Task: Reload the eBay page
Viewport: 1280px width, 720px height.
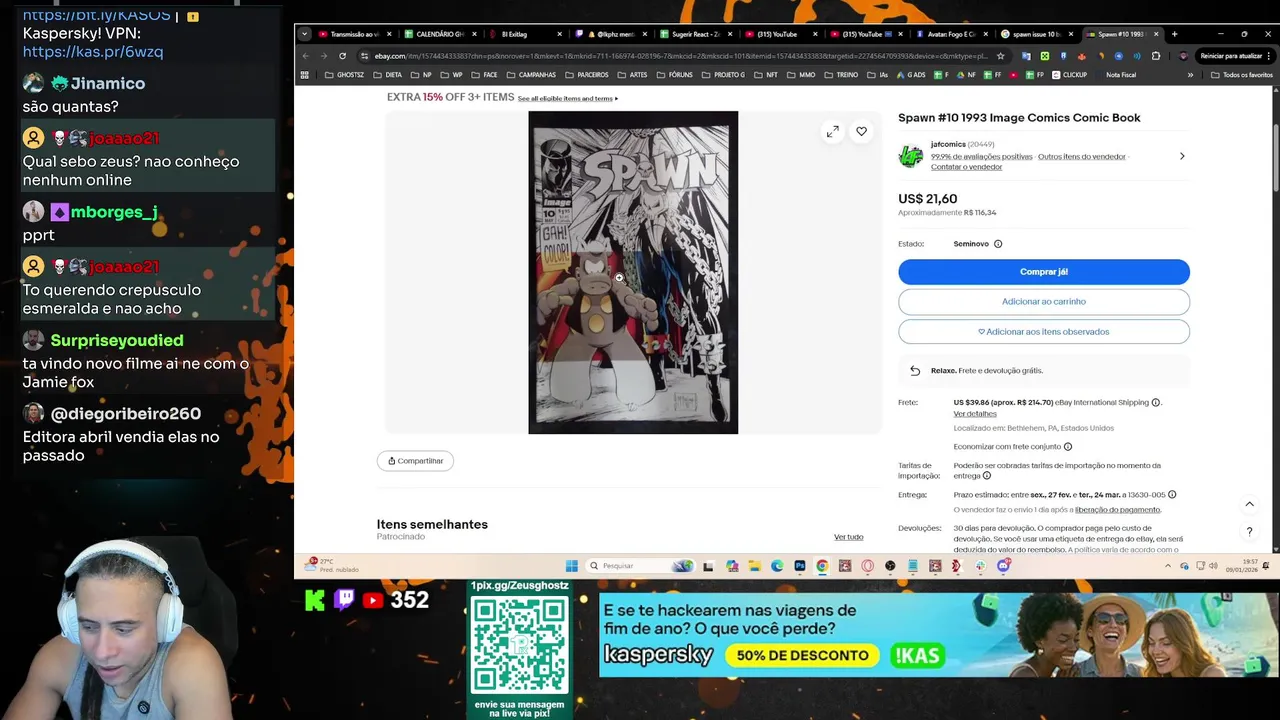Action: [342, 56]
